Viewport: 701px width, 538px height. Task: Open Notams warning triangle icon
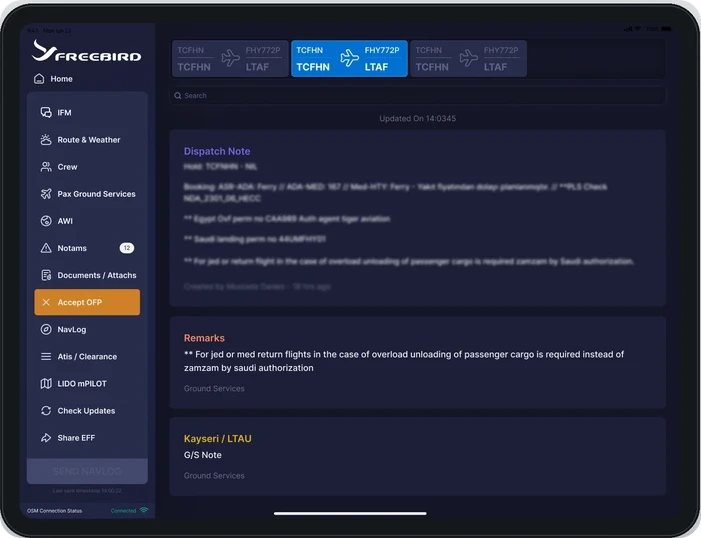[x=46, y=248]
